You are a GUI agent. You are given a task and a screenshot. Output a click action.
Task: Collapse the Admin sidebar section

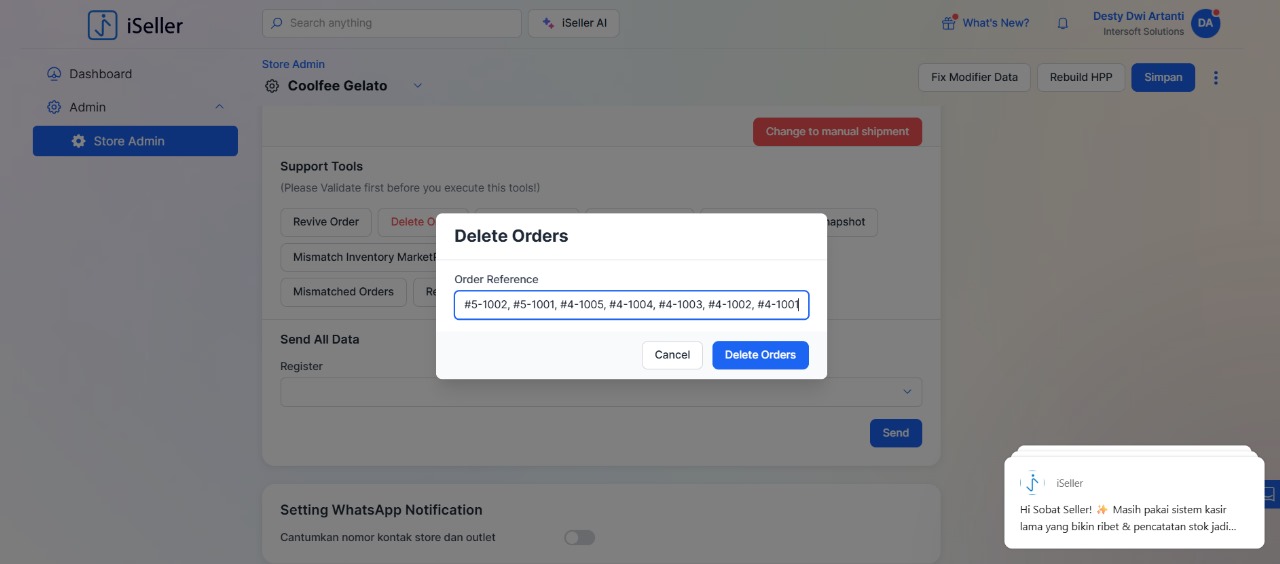coord(219,107)
